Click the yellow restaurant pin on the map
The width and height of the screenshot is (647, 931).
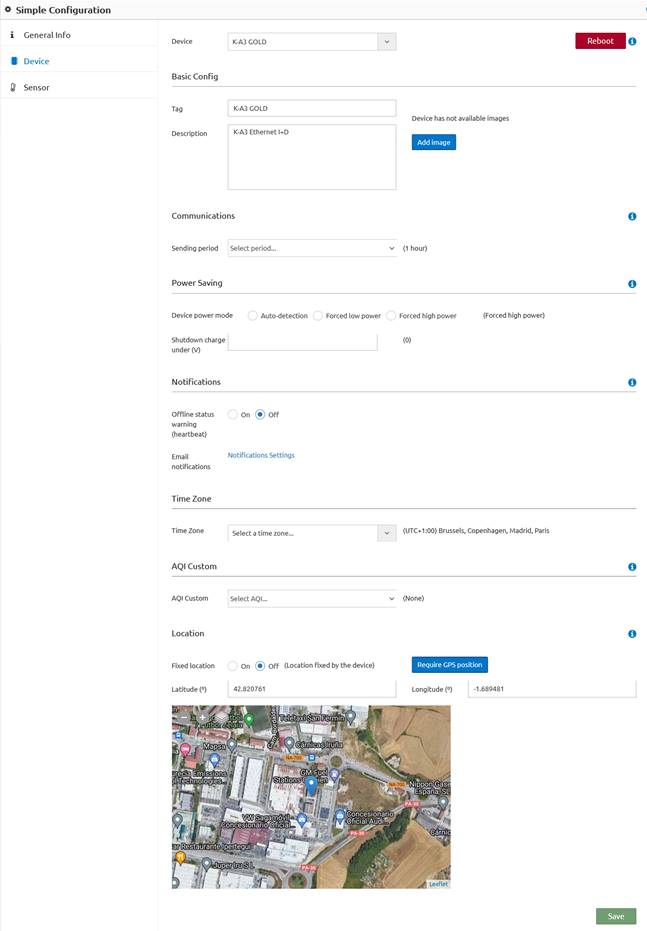(x=180, y=857)
